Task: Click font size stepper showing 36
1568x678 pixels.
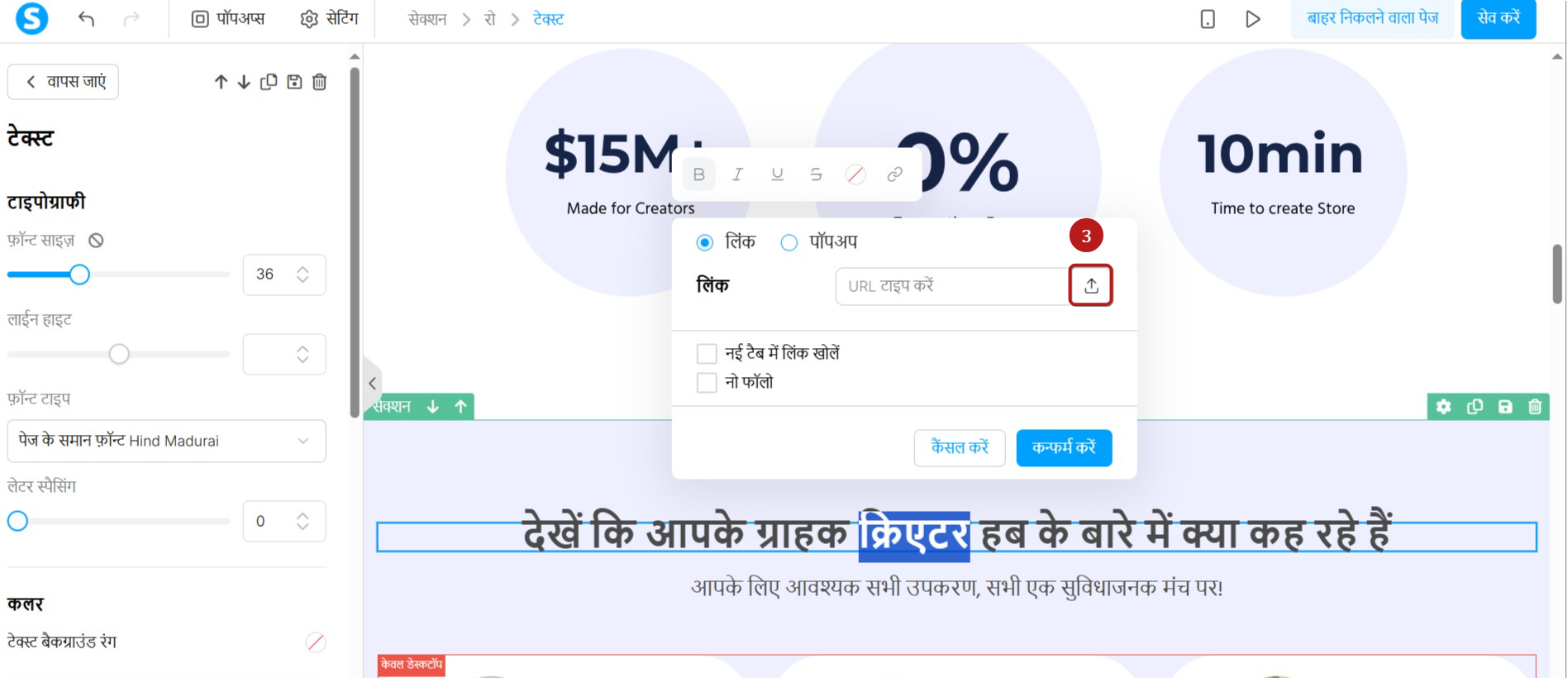Action: (284, 275)
